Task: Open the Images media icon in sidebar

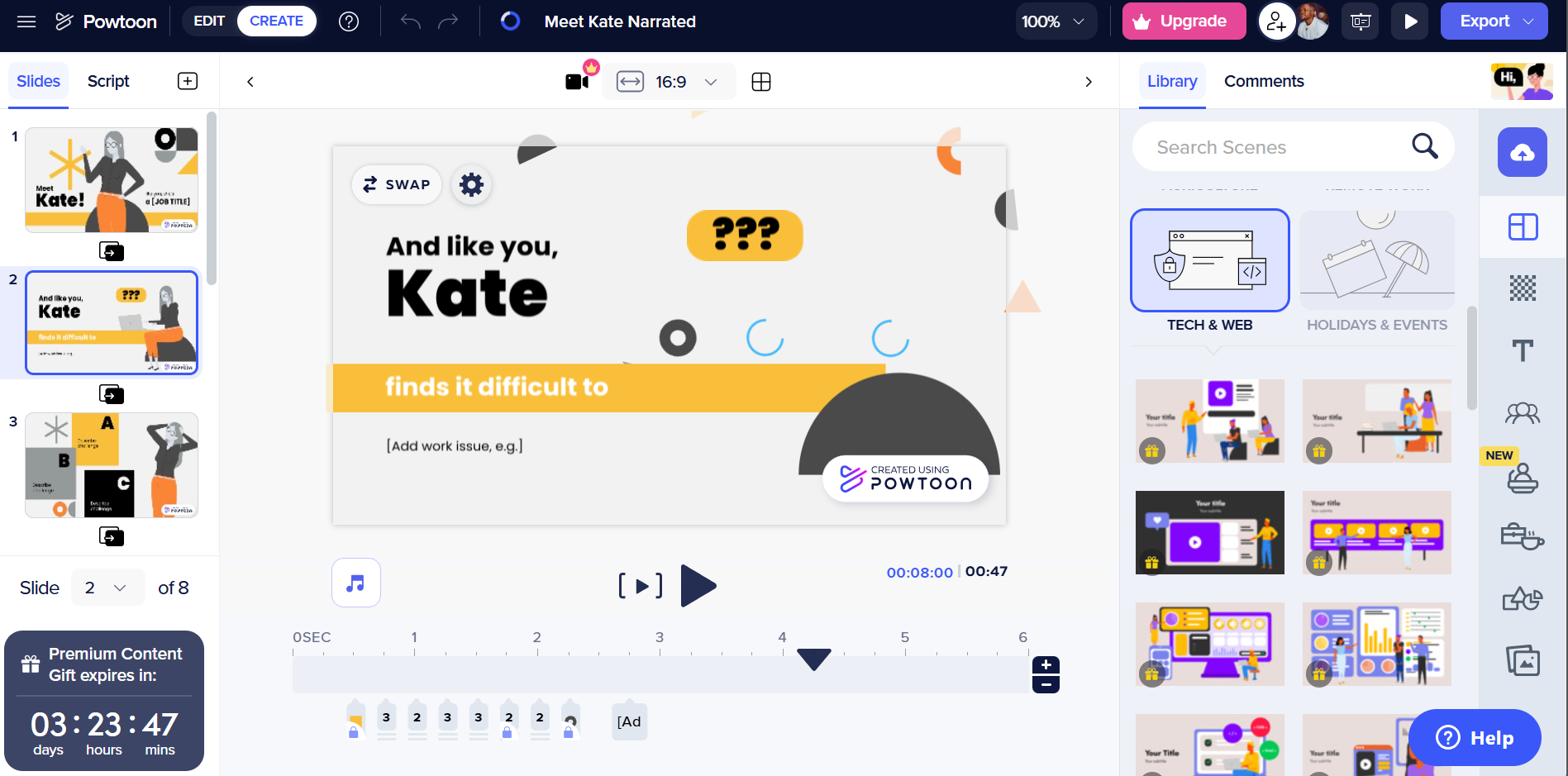Action: pyautogui.click(x=1523, y=660)
